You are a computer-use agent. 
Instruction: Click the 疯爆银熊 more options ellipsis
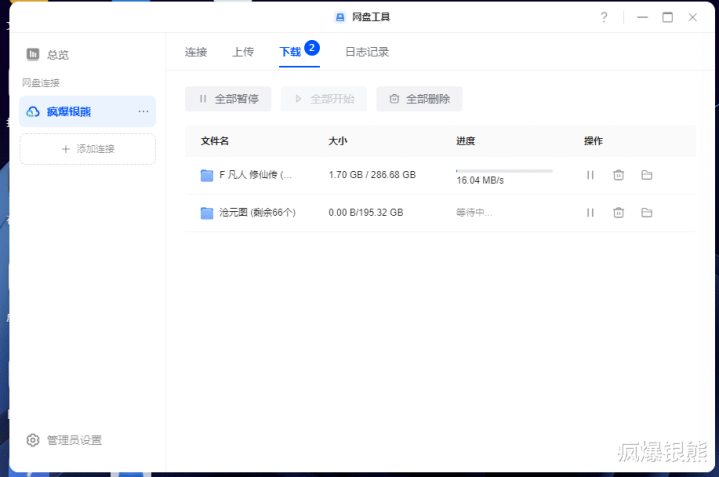pos(143,111)
